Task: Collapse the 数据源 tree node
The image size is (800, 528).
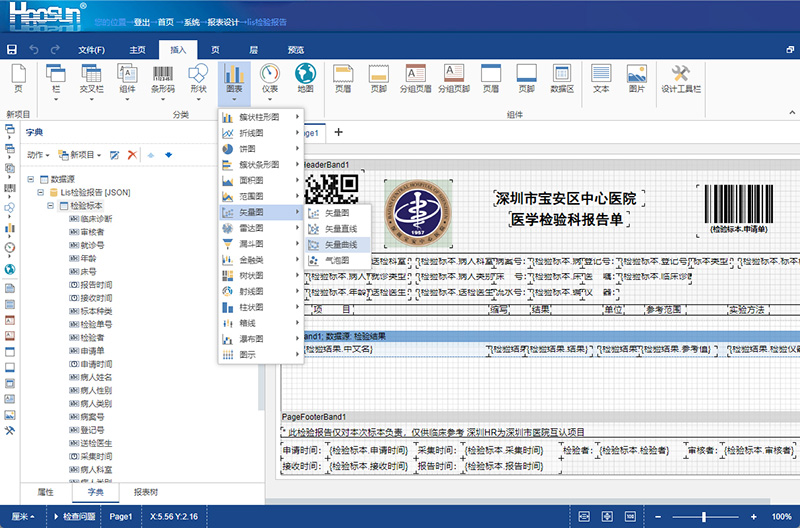Action: [x=31, y=179]
